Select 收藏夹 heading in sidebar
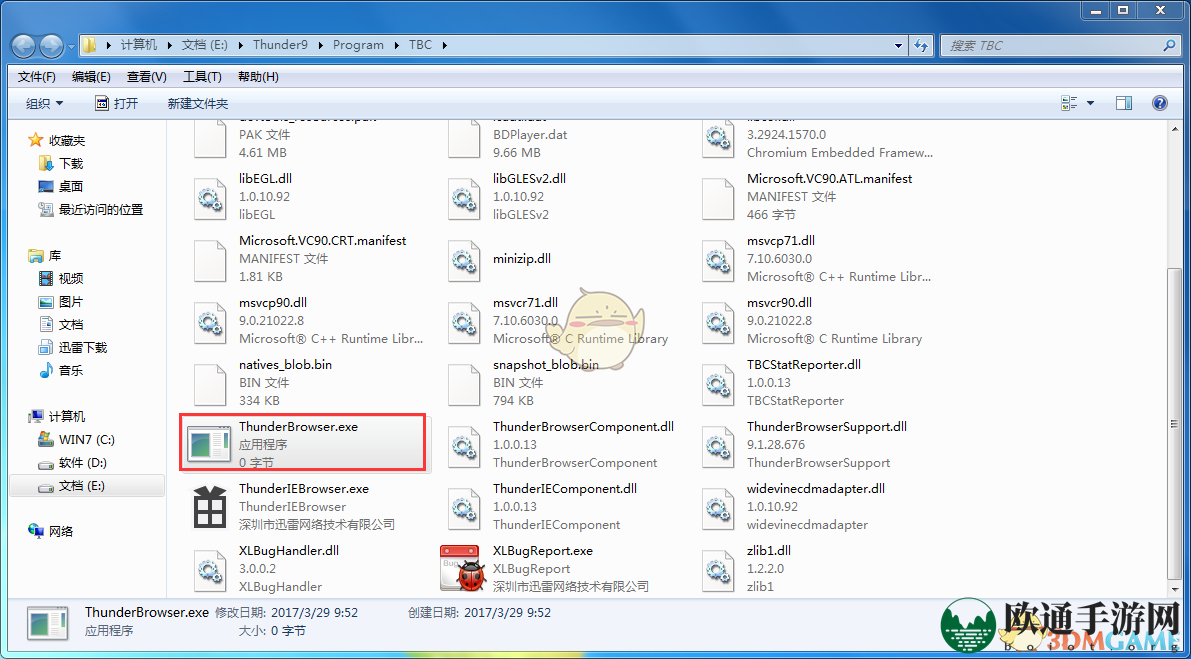This screenshot has height=659, width=1191. tap(67, 140)
